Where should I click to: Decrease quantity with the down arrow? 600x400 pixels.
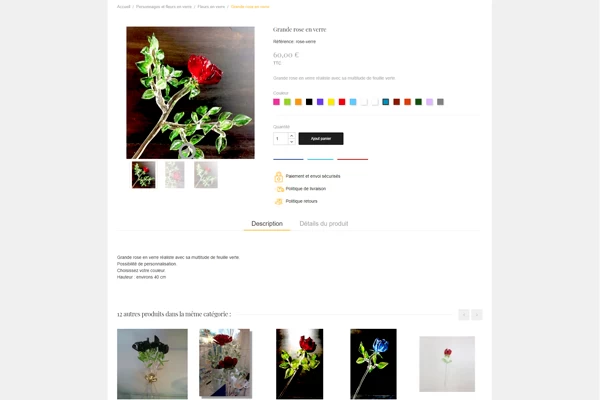(x=292, y=142)
